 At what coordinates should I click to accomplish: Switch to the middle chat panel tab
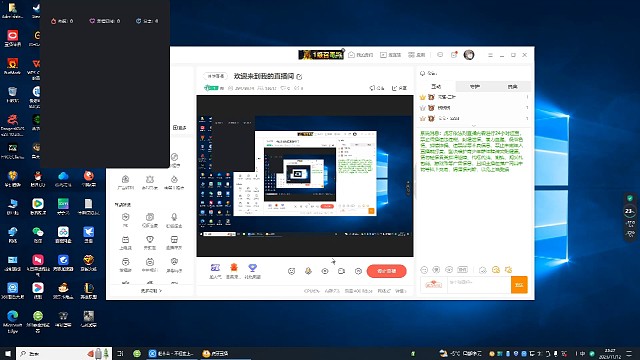[474, 87]
